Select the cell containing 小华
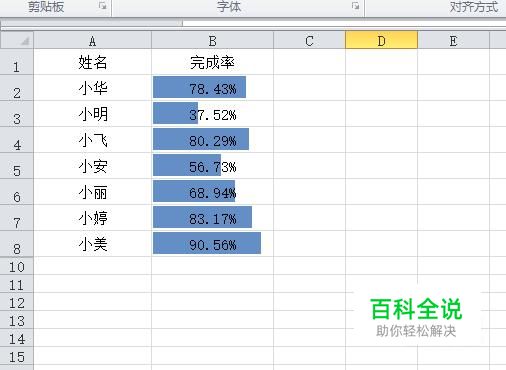 tap(93, 88)
